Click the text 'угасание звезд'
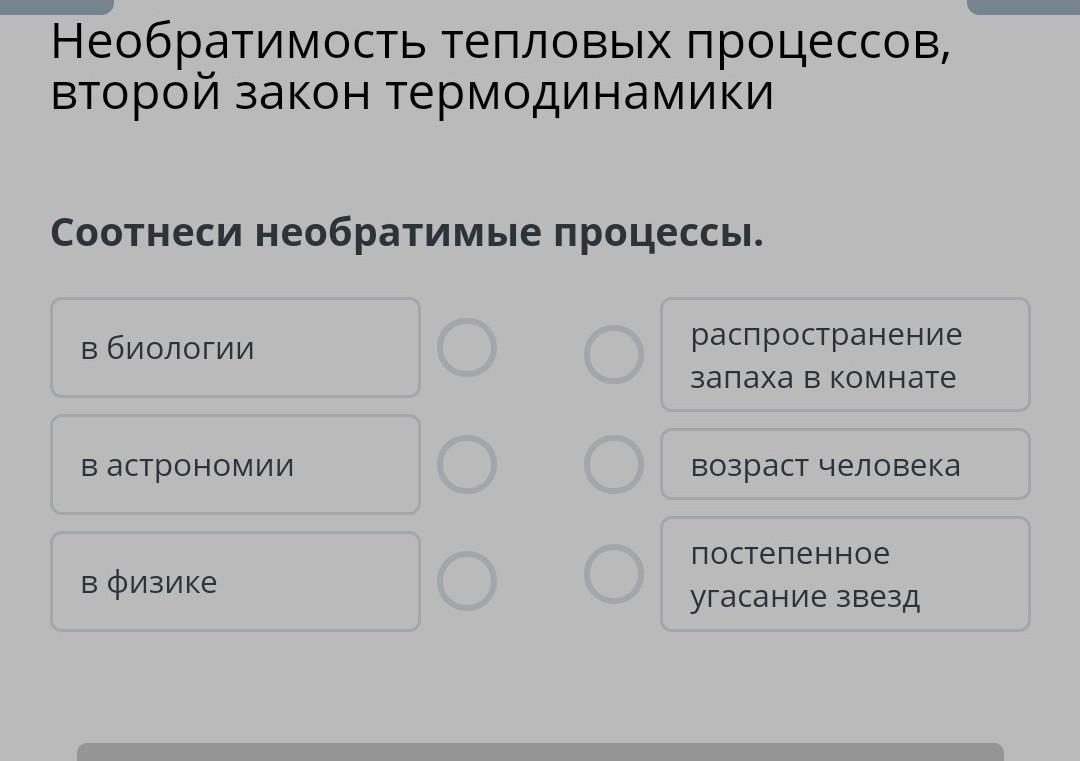The width and height of the screenshot is (1080, 761). click(x=805, y=597)
